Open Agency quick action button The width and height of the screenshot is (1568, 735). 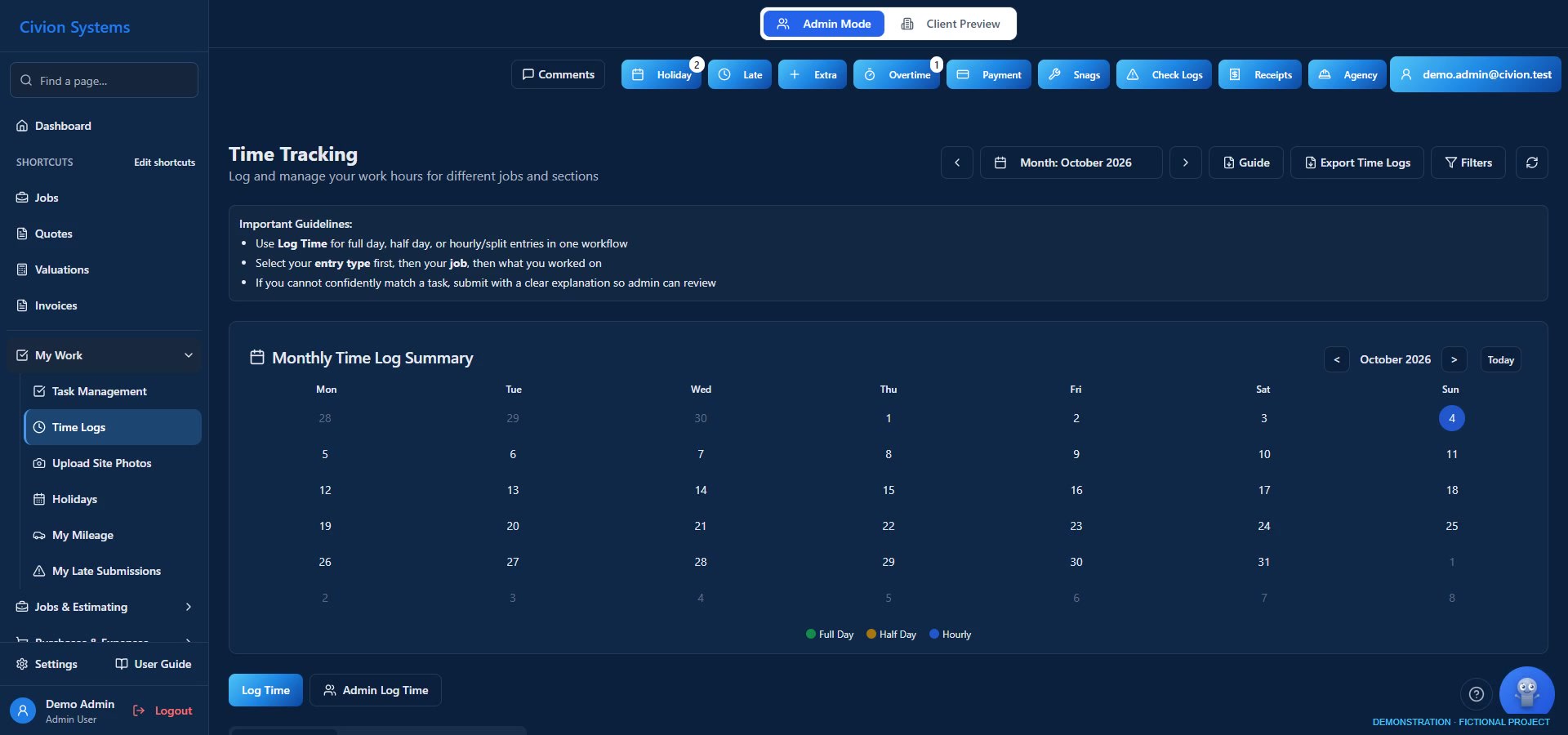tap(1347, 74)
